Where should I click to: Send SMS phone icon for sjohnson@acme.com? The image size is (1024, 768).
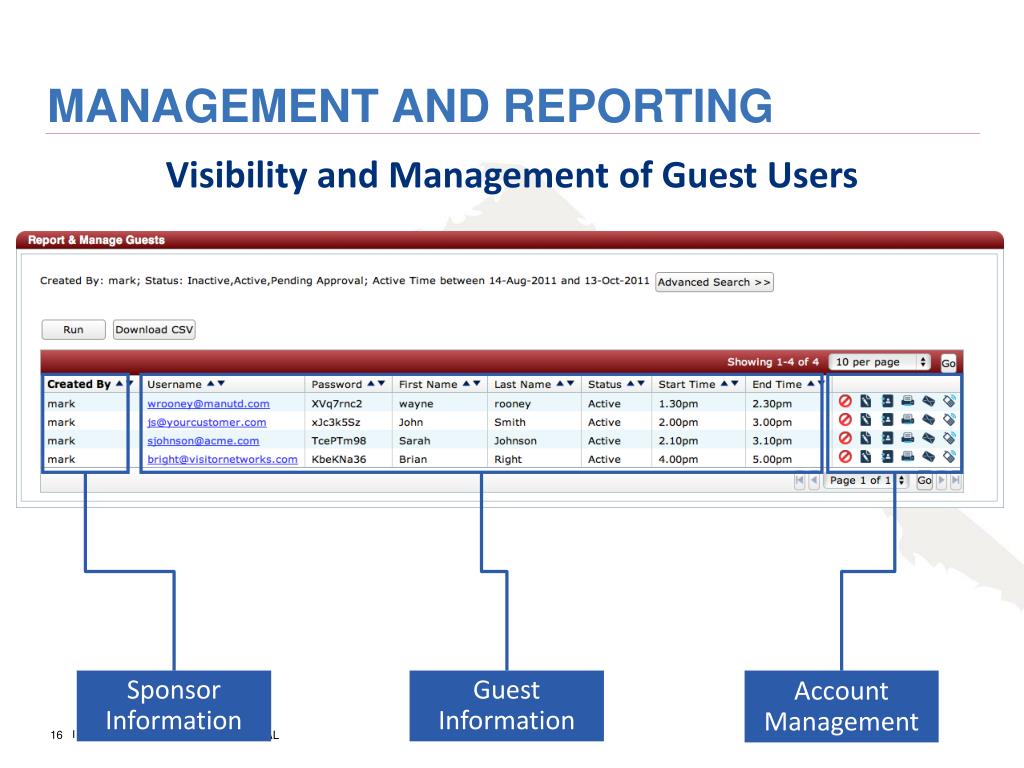pyautogui.click(x=950, y=438)
